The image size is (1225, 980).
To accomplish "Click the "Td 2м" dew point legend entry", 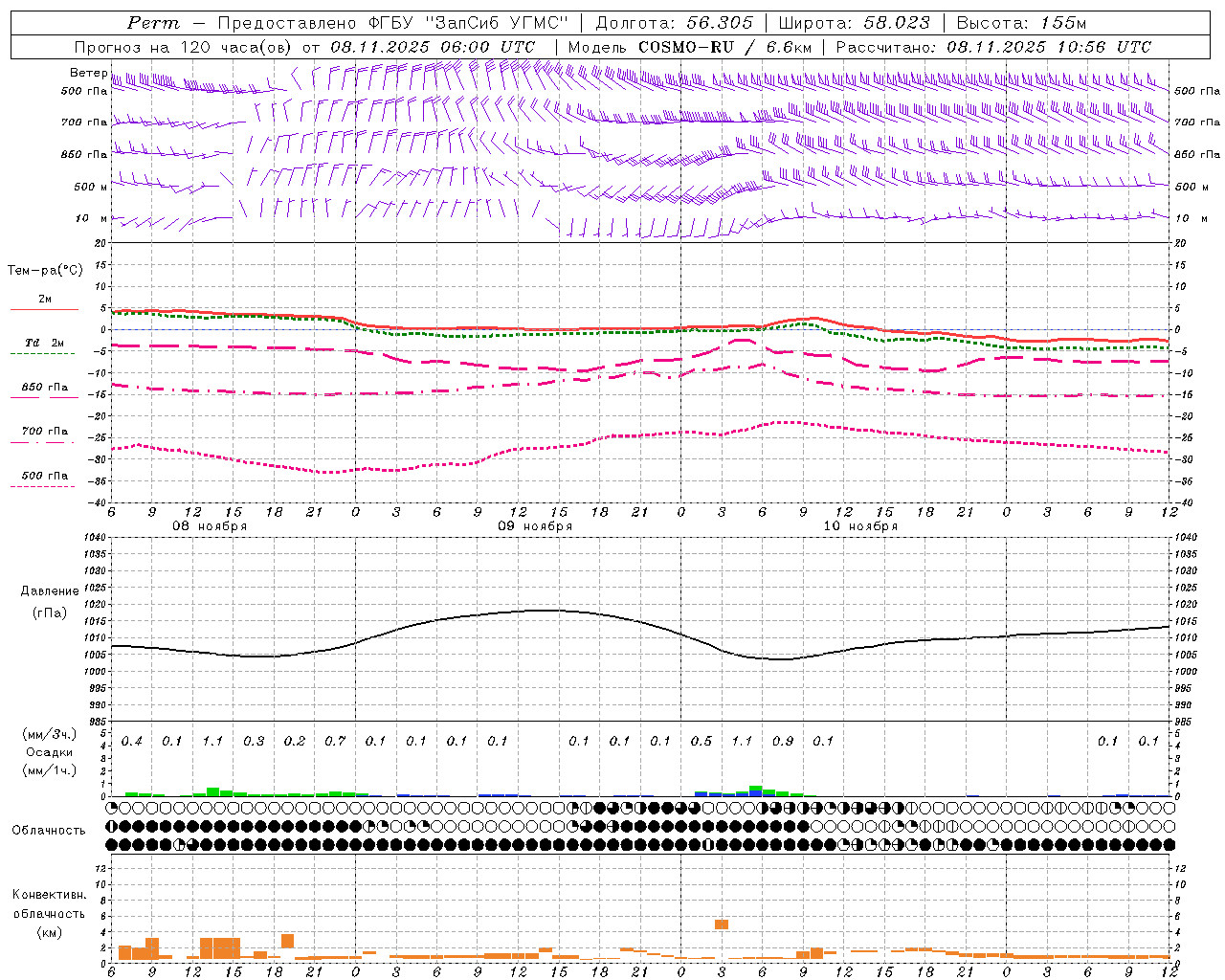I will pyautogui.click(x=45, y=343).
